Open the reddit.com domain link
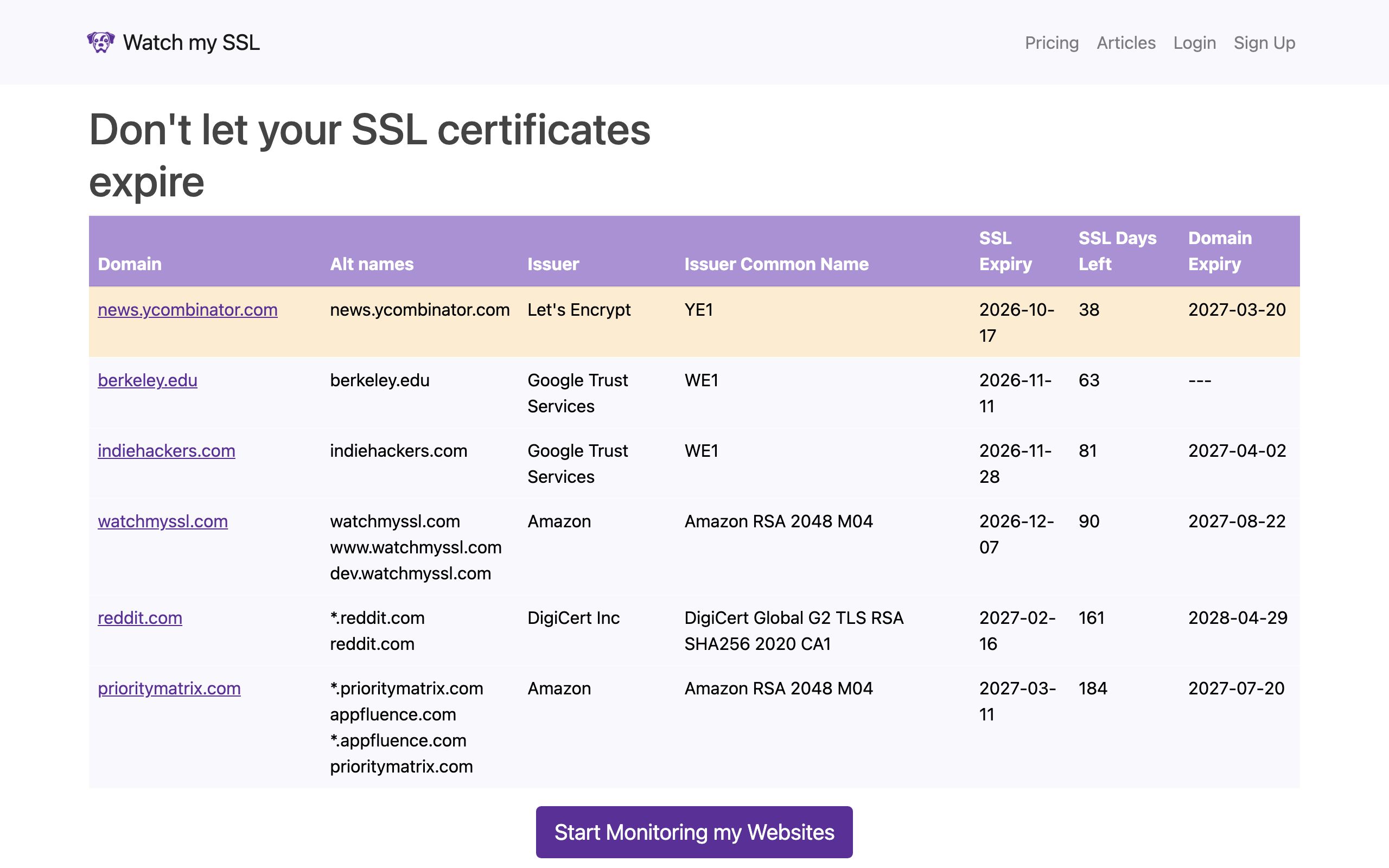Viewport: 1389px width, 868px height. [x=140, y=618]
